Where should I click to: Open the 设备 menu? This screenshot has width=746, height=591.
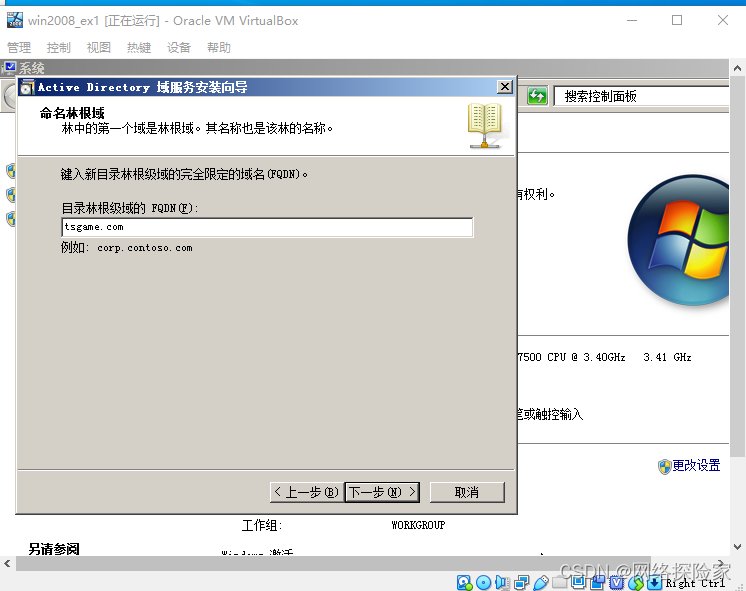(179, 48)
